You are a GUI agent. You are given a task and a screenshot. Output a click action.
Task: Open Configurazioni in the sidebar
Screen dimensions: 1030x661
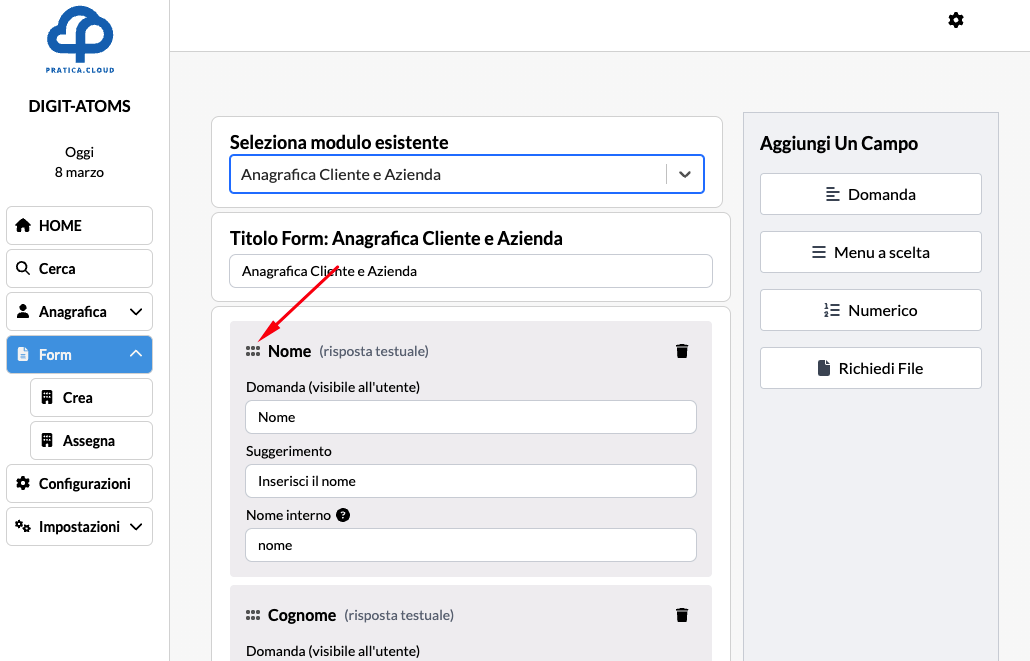pyautogui.click(x=80, y=484)
